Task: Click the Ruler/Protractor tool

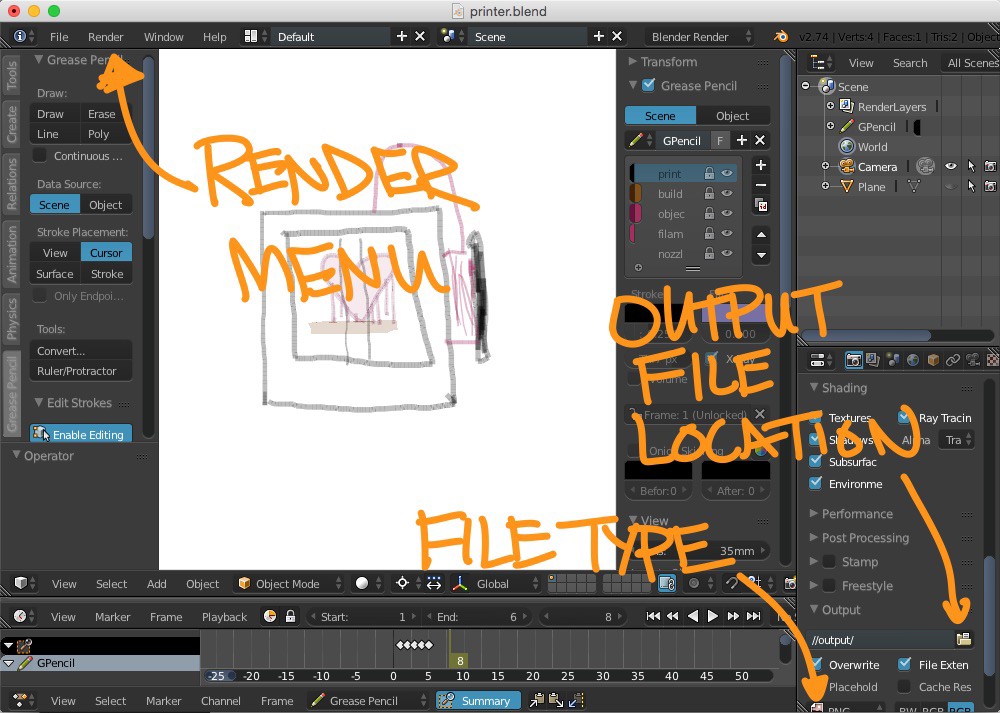Action: tap(81, 371)
